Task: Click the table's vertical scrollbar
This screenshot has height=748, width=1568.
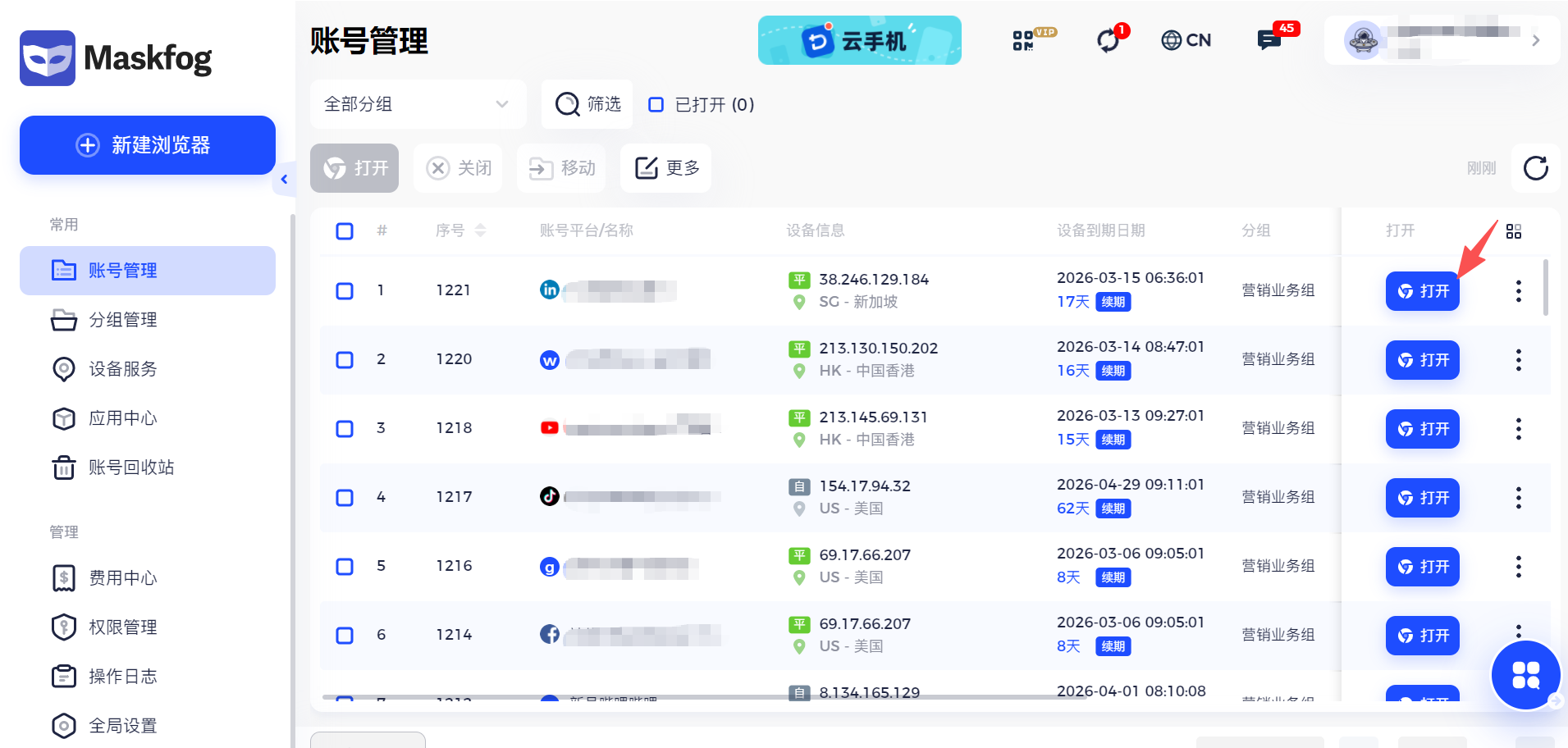Action: coord(1546,288)
